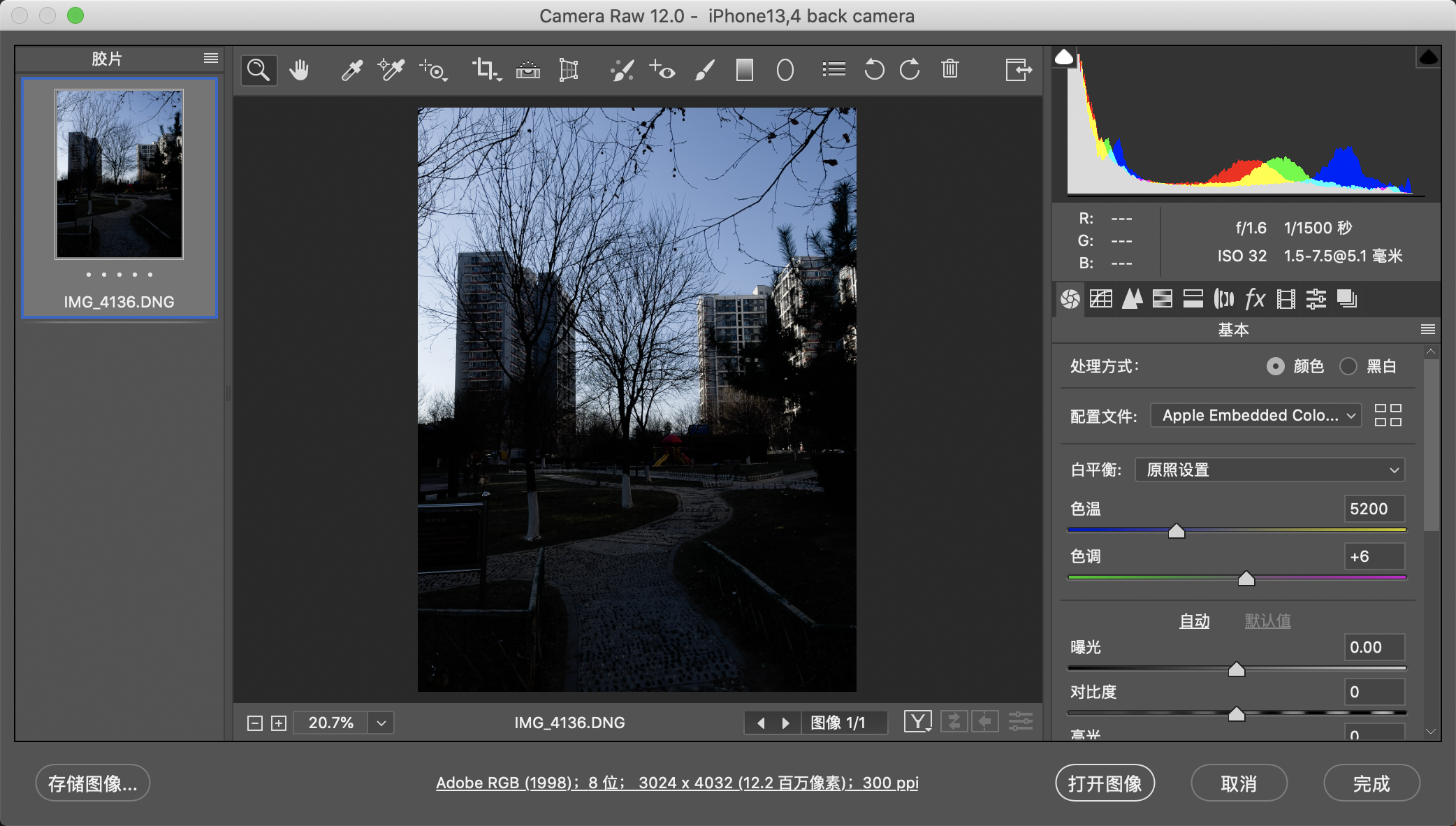Viewport: 1456px width, 826px height.
Task: Select the Graduated Filter tool
Action: [745, 70]
